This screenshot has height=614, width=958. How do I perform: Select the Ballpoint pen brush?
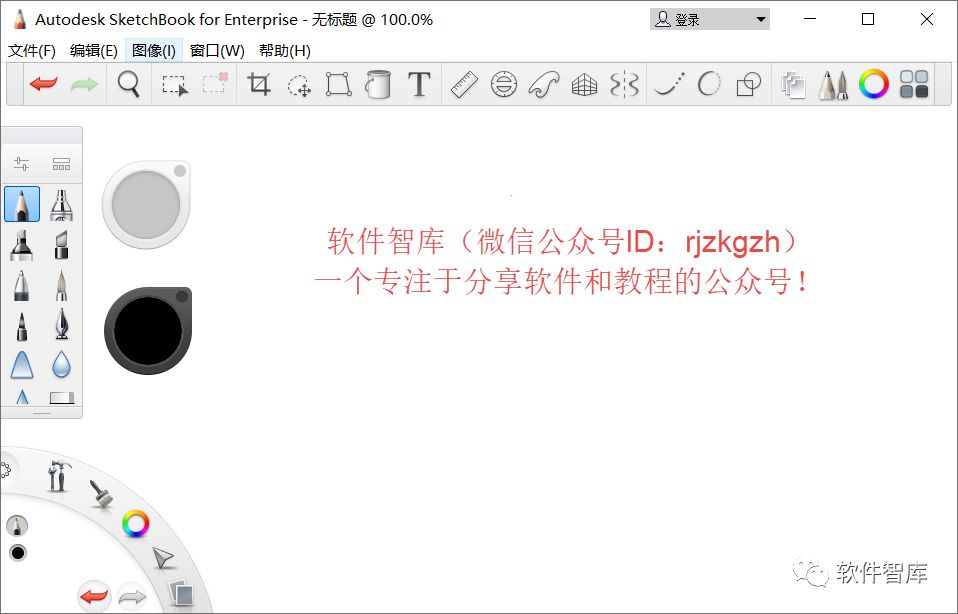(21, 285)
